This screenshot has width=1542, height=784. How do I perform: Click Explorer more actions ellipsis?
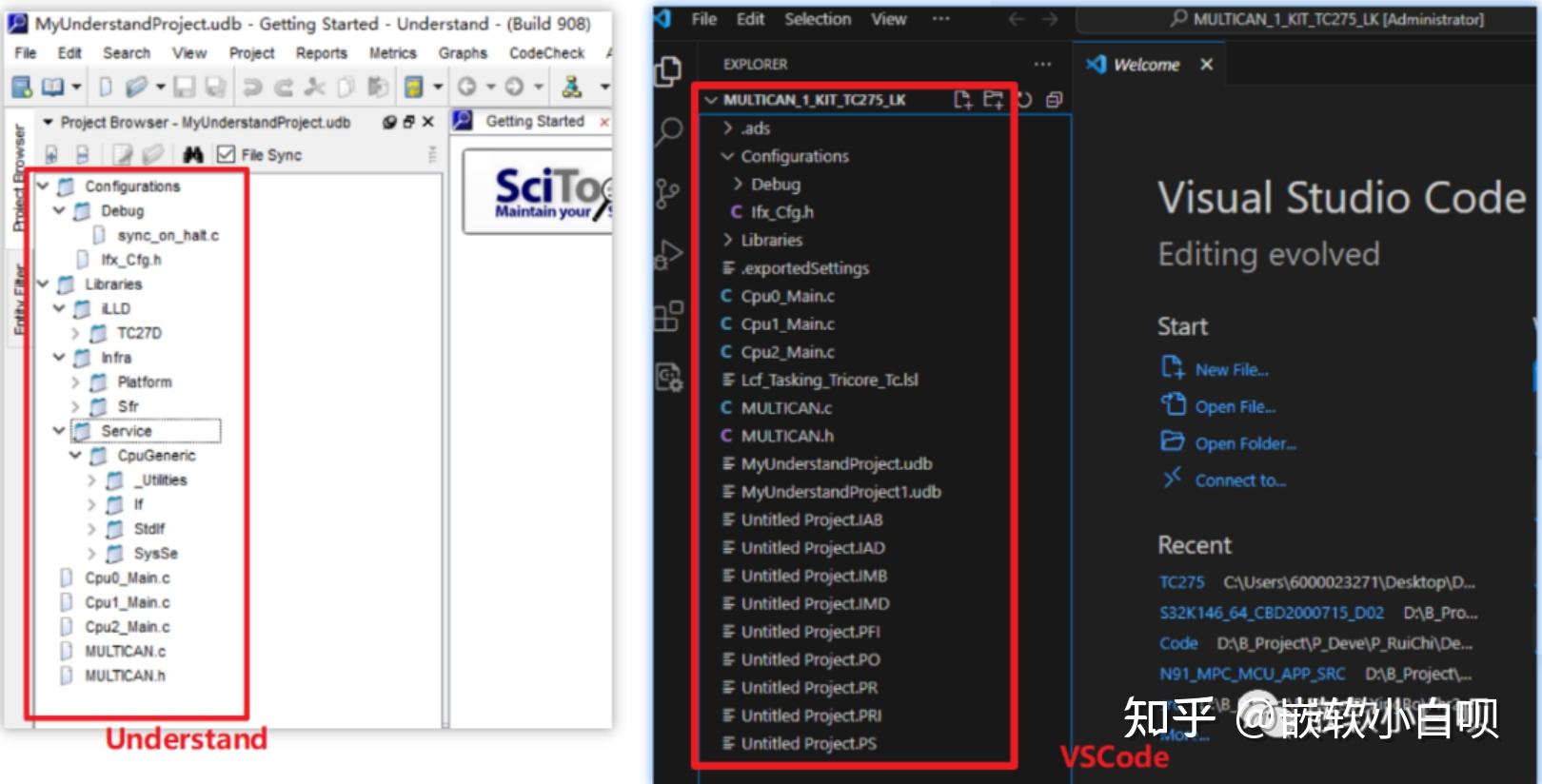coord(1042,64)
